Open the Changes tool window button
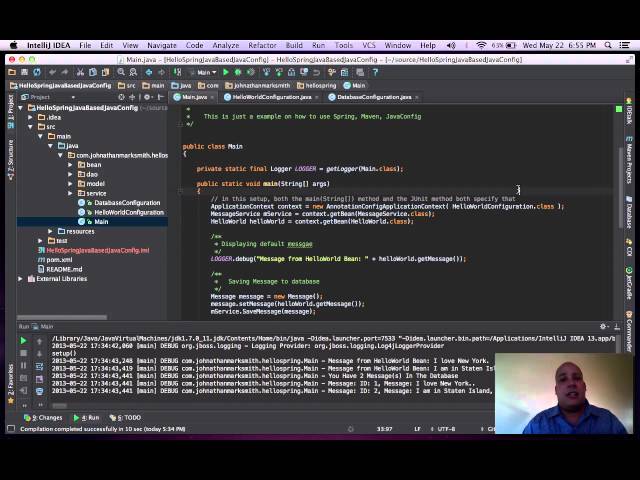This screenshot has width=640, height=480. pos(43,418)
